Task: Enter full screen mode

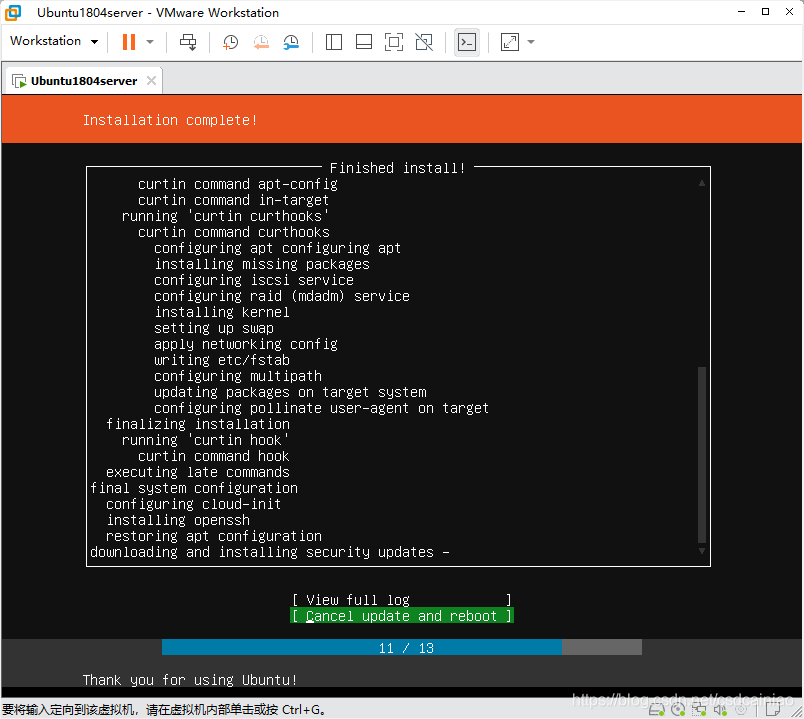Action: tap(394, 42)
